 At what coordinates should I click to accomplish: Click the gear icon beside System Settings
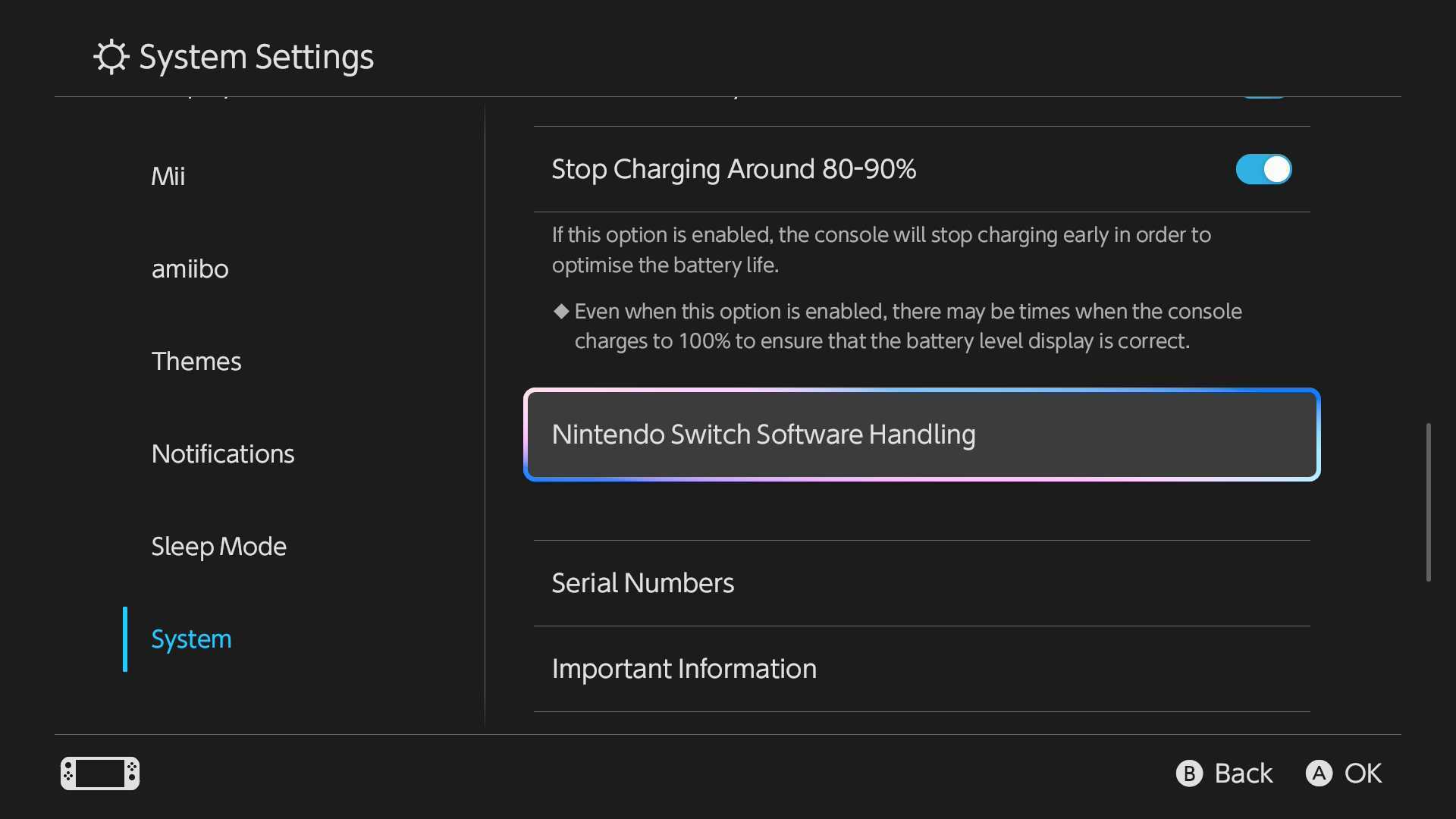tap(111, 57)
